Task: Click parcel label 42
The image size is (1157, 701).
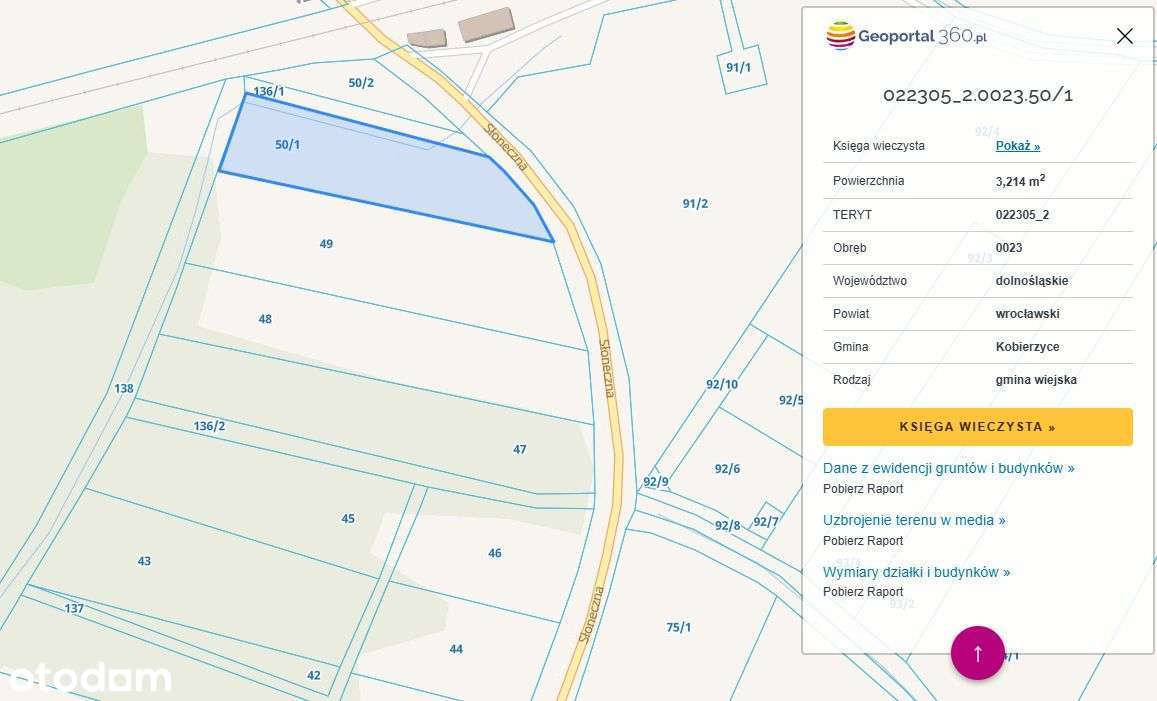Action: (314, 675)
